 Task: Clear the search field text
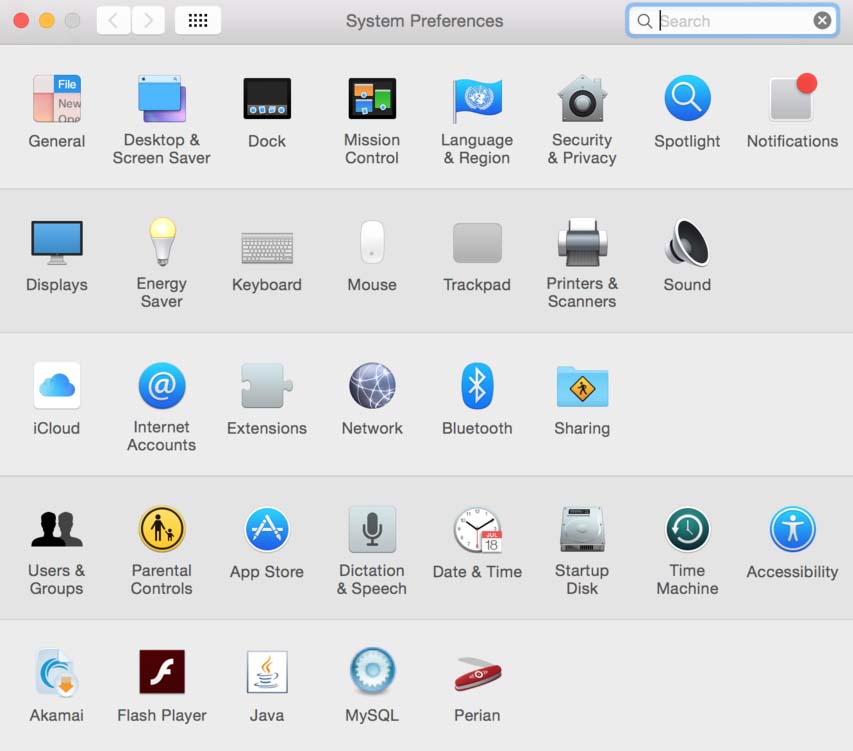click(x=822, y=21)
